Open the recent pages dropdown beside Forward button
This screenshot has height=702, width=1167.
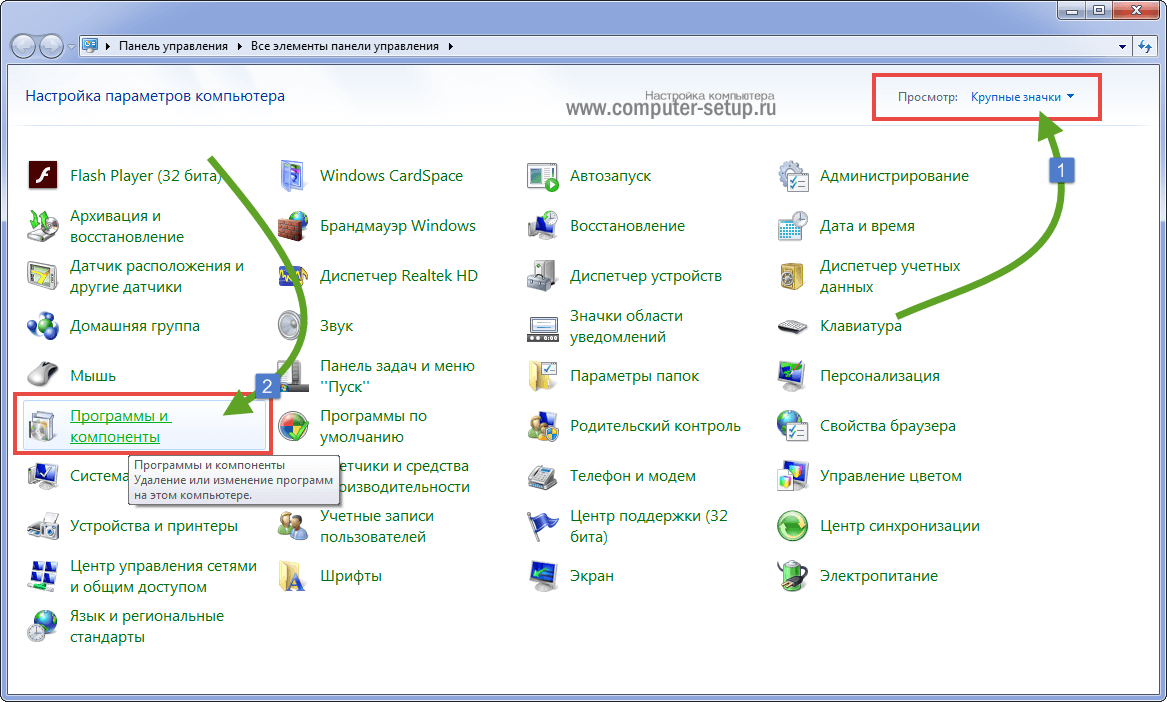tap(71, 46)
